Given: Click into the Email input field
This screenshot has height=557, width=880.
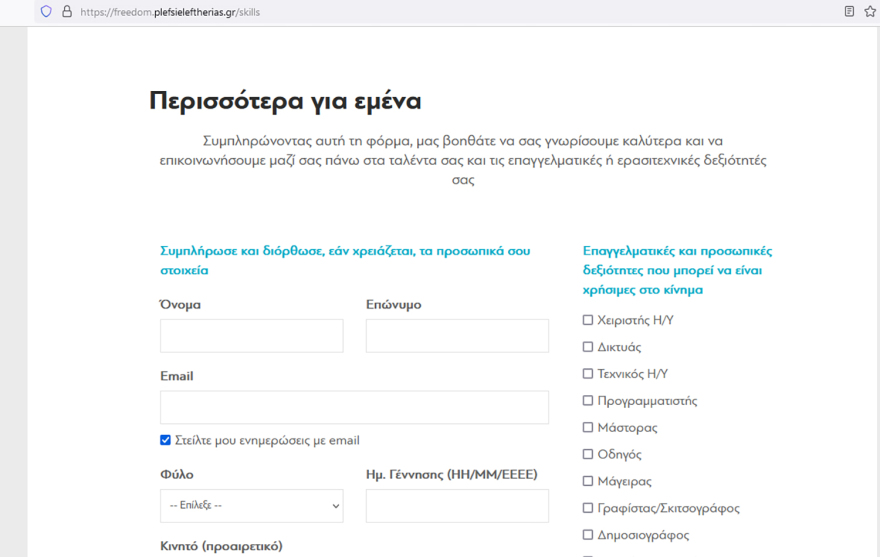Looking at the screenshot, I should (x=354, y=407).
